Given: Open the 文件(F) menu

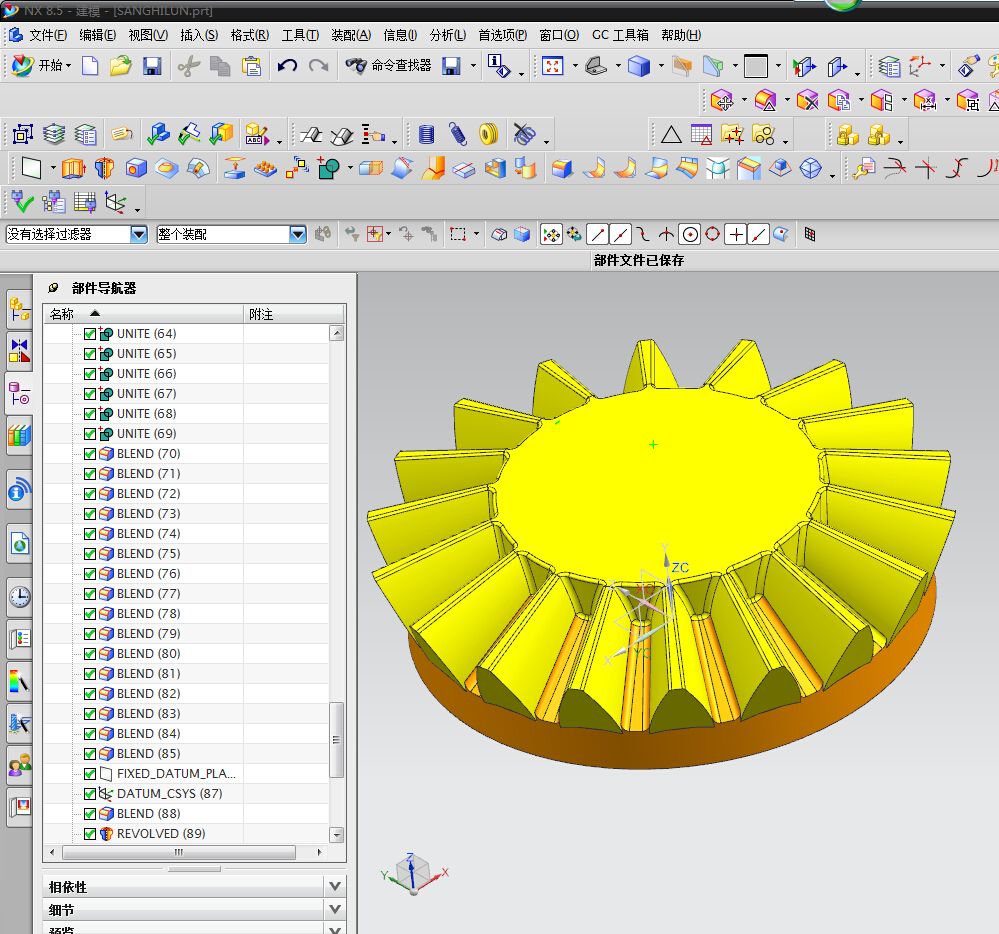Looking at the screenshot, I should pos(48,35).
